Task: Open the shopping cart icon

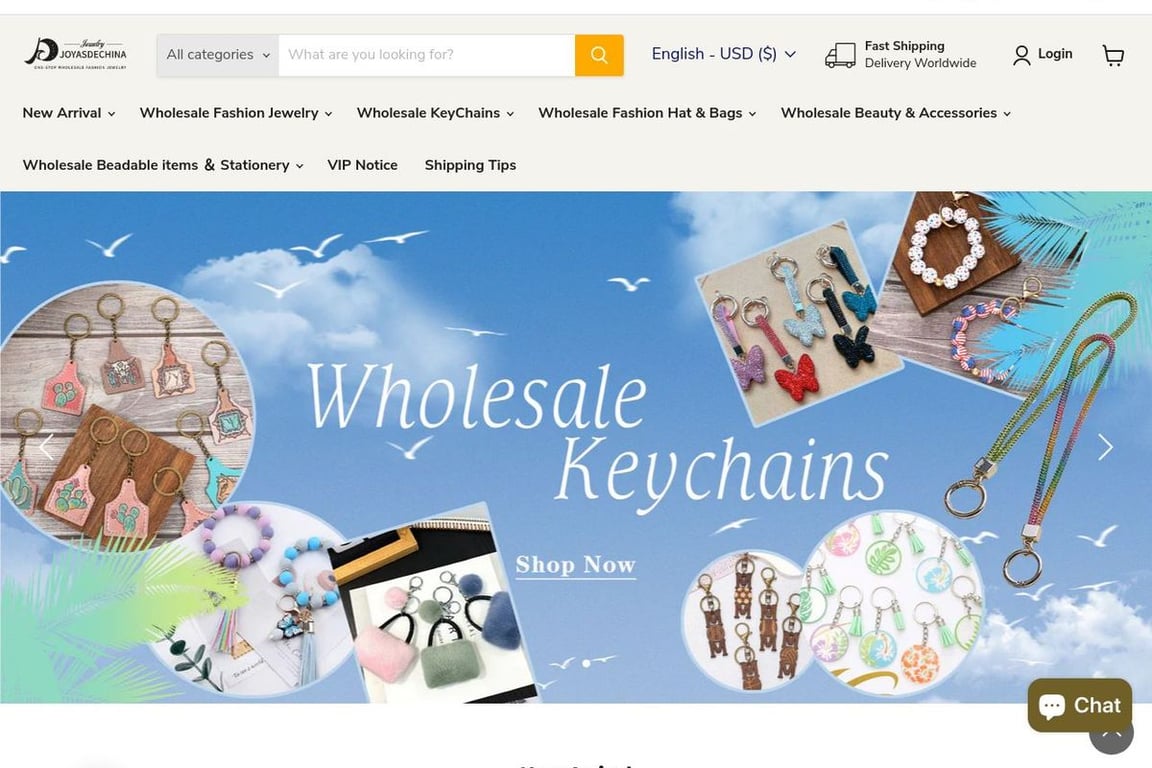Action: click(x=1113, y=55)
